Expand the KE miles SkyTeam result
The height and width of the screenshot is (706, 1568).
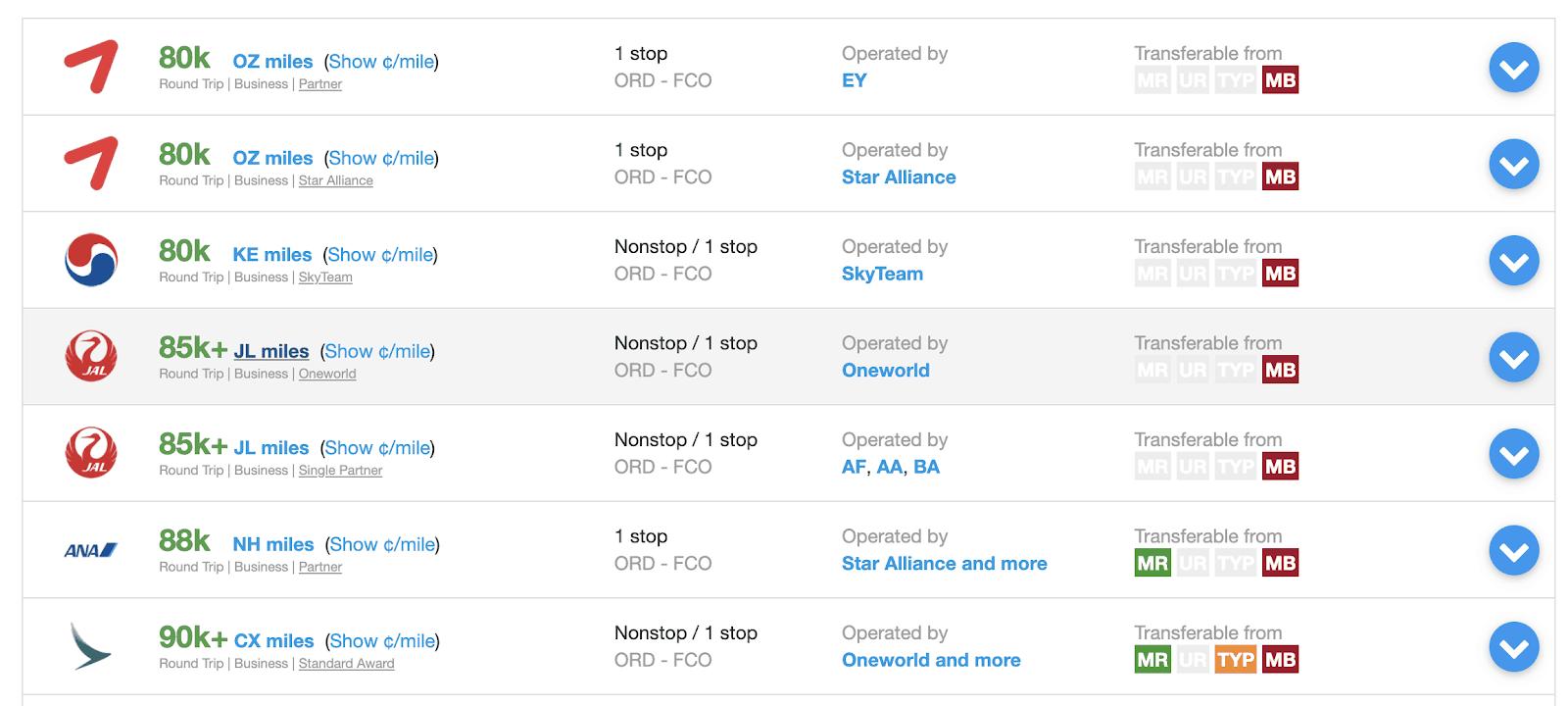click(x=1514, y=261)
